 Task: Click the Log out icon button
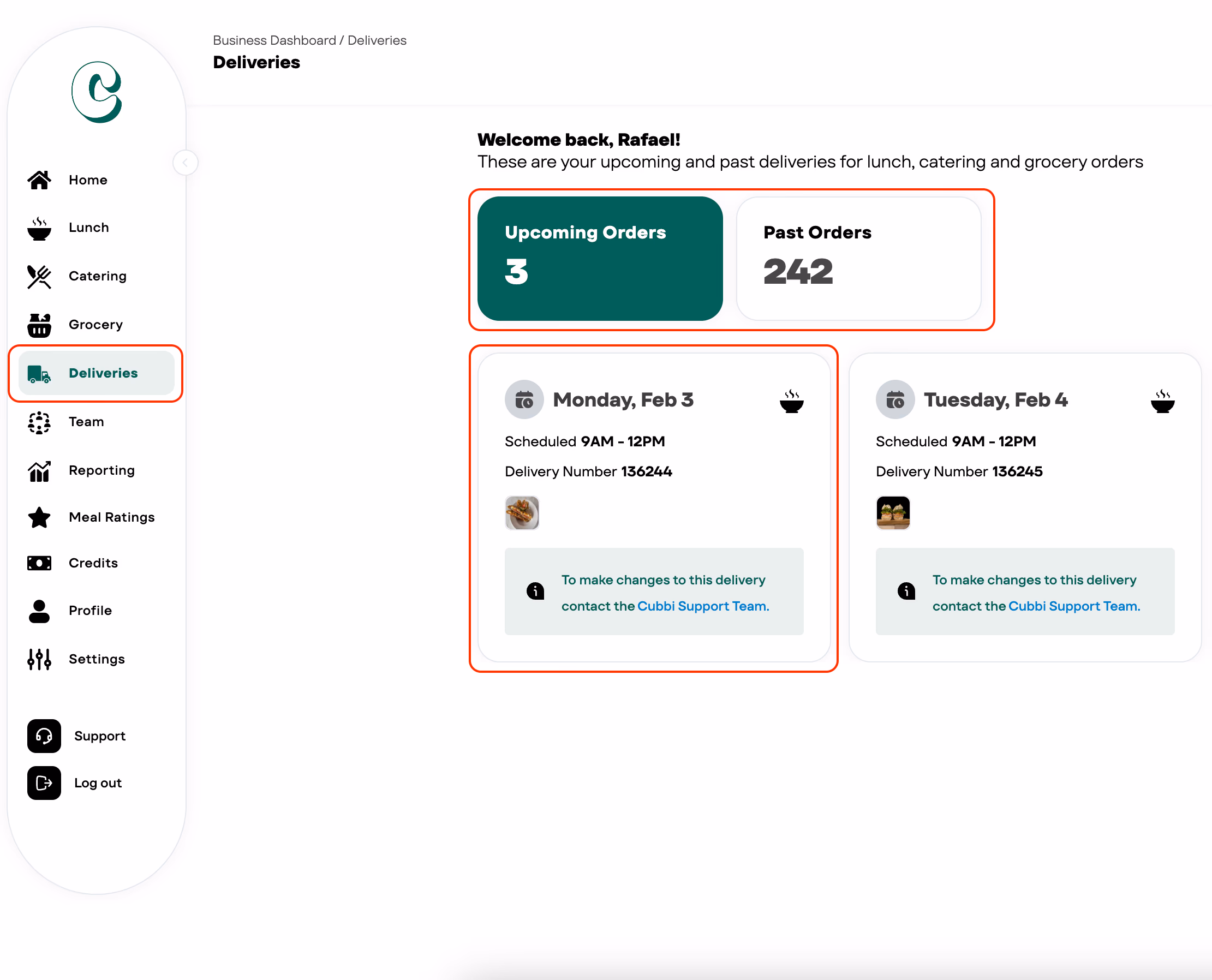click(x=44, y=783)
